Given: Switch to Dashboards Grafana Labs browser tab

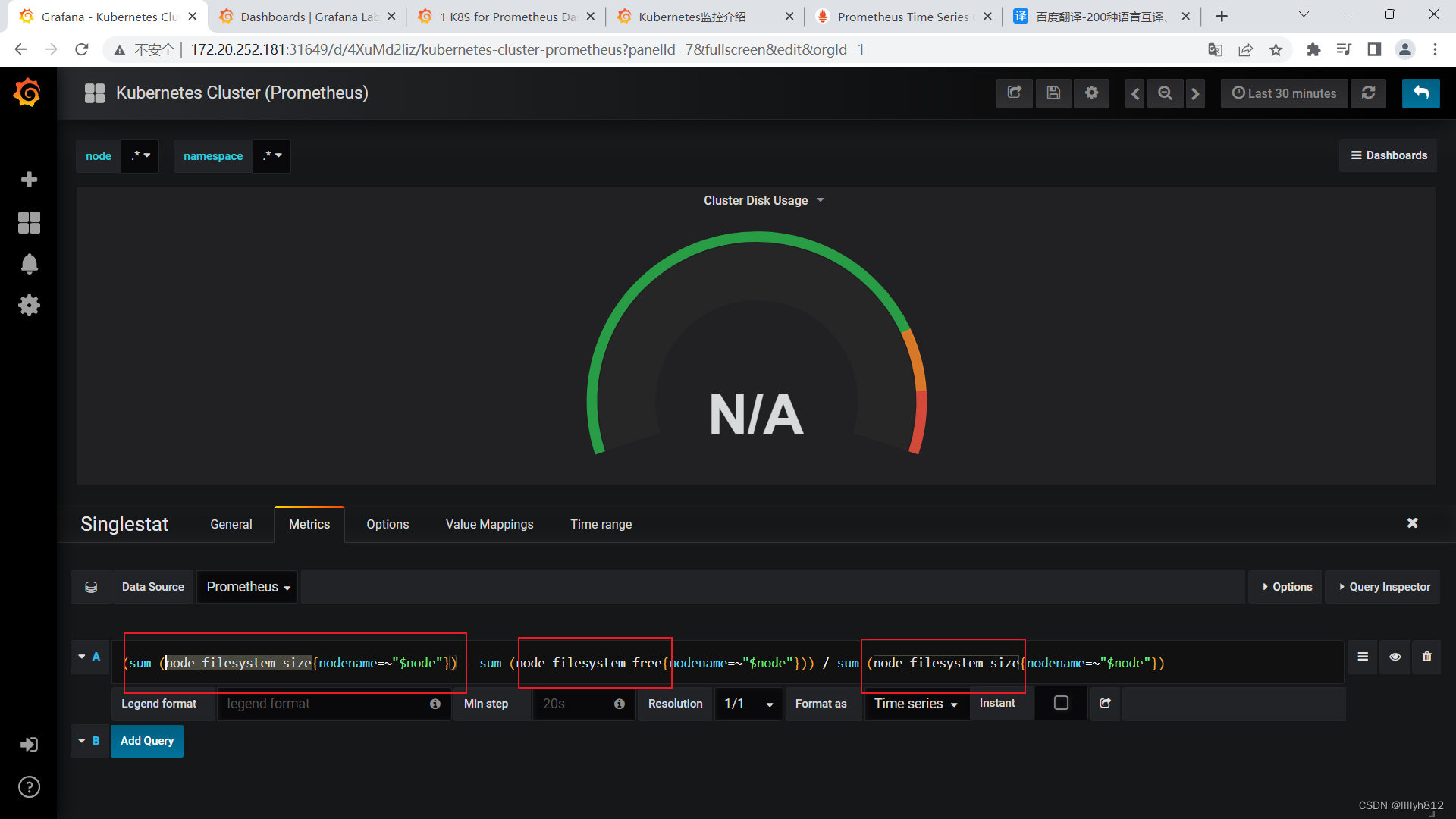Looking at the screenshot, I should (x=306, y=17).
